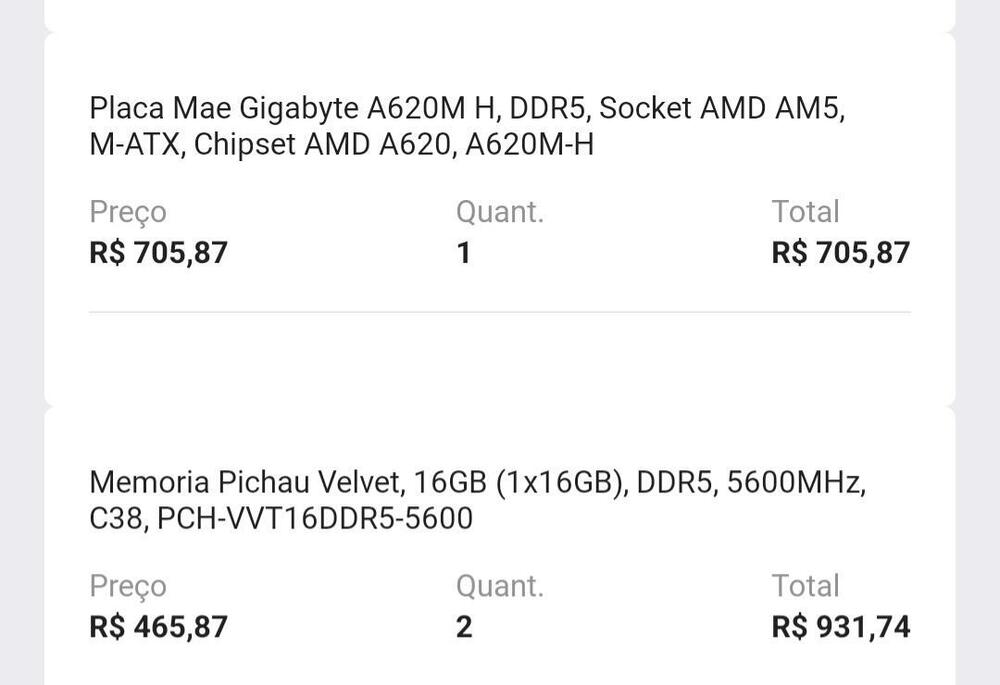Click the quantity value 2
Viewport: 1000px width, 685px height.
tap(464, 627)
